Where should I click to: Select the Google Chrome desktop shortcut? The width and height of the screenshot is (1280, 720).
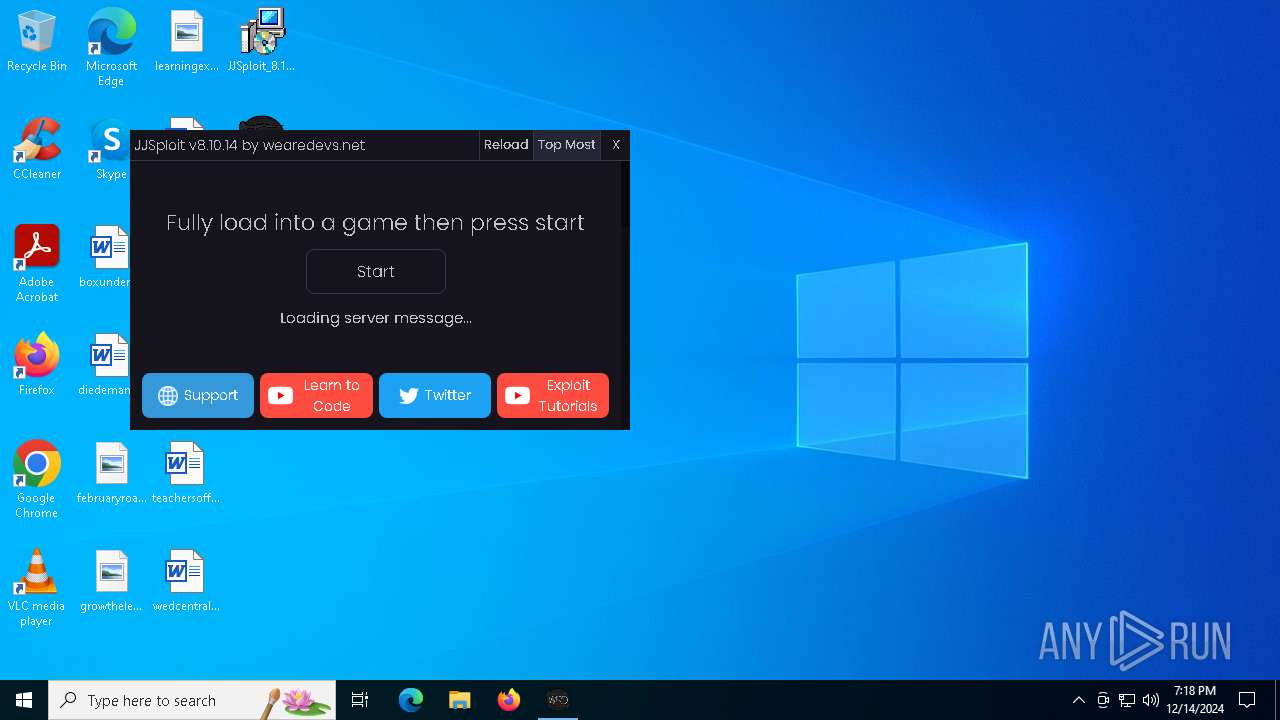(37, 480)
